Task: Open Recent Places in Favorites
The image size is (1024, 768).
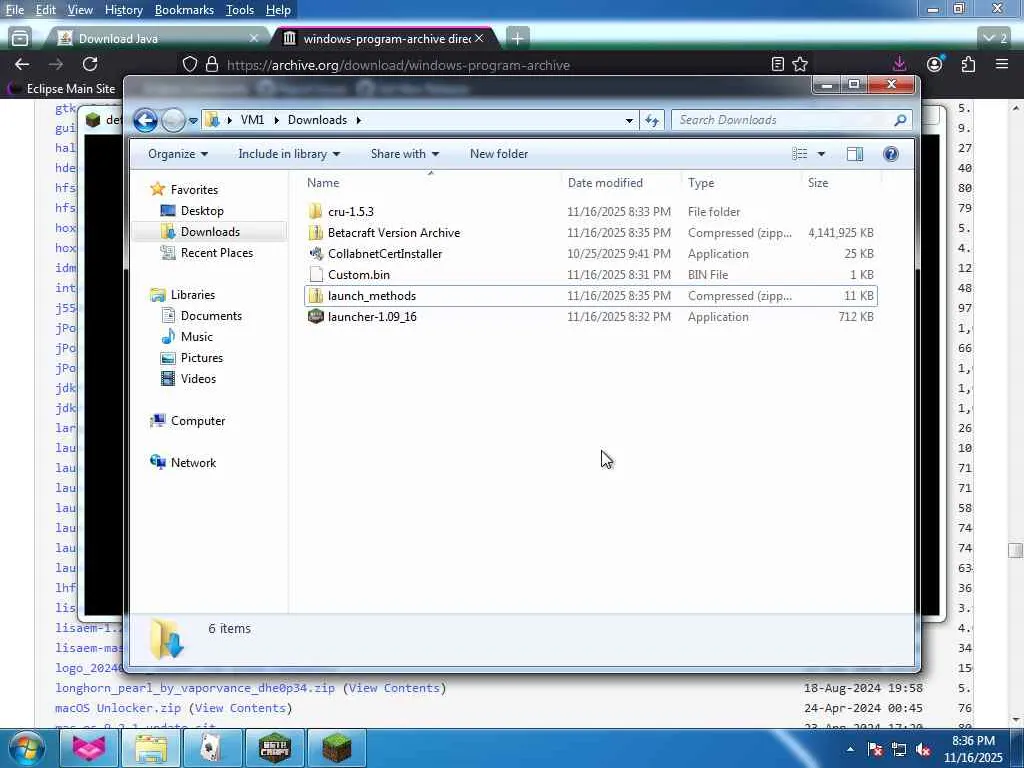Action: pyautogui.click(x=216, y=253)
